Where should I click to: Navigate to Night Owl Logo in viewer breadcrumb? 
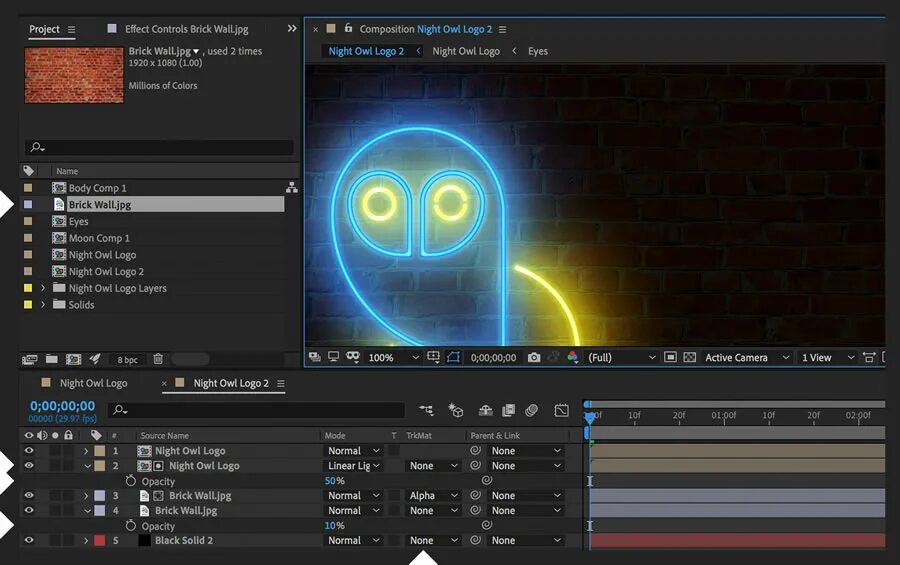(466, 51)
